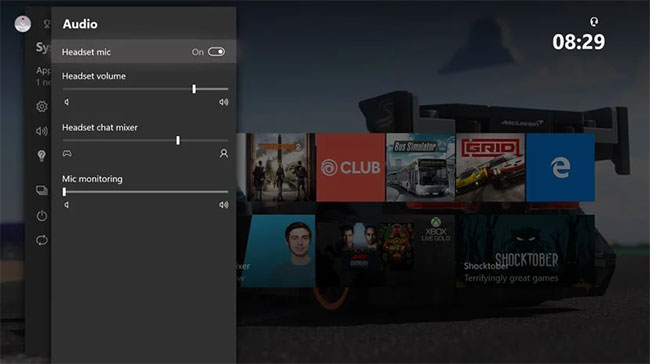Screen dimensions: 650x364
Task: Click the game controller icon under chat mixer
Action: pos(67,153)
